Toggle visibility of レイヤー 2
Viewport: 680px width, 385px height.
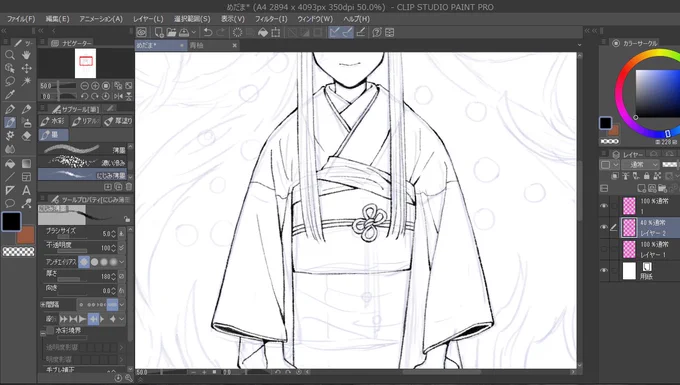click(x=604, y=227)
